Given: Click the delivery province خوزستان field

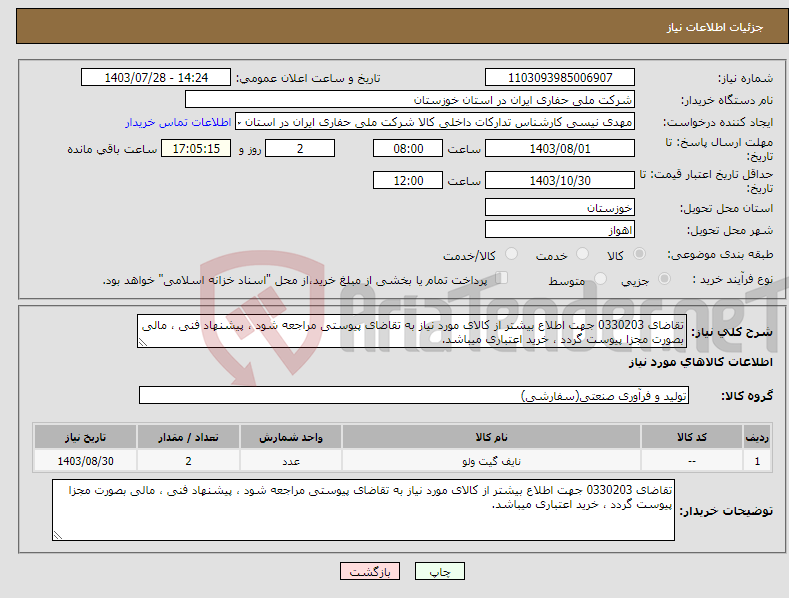Looking at the screenshot, I should [x=560, y=207].
